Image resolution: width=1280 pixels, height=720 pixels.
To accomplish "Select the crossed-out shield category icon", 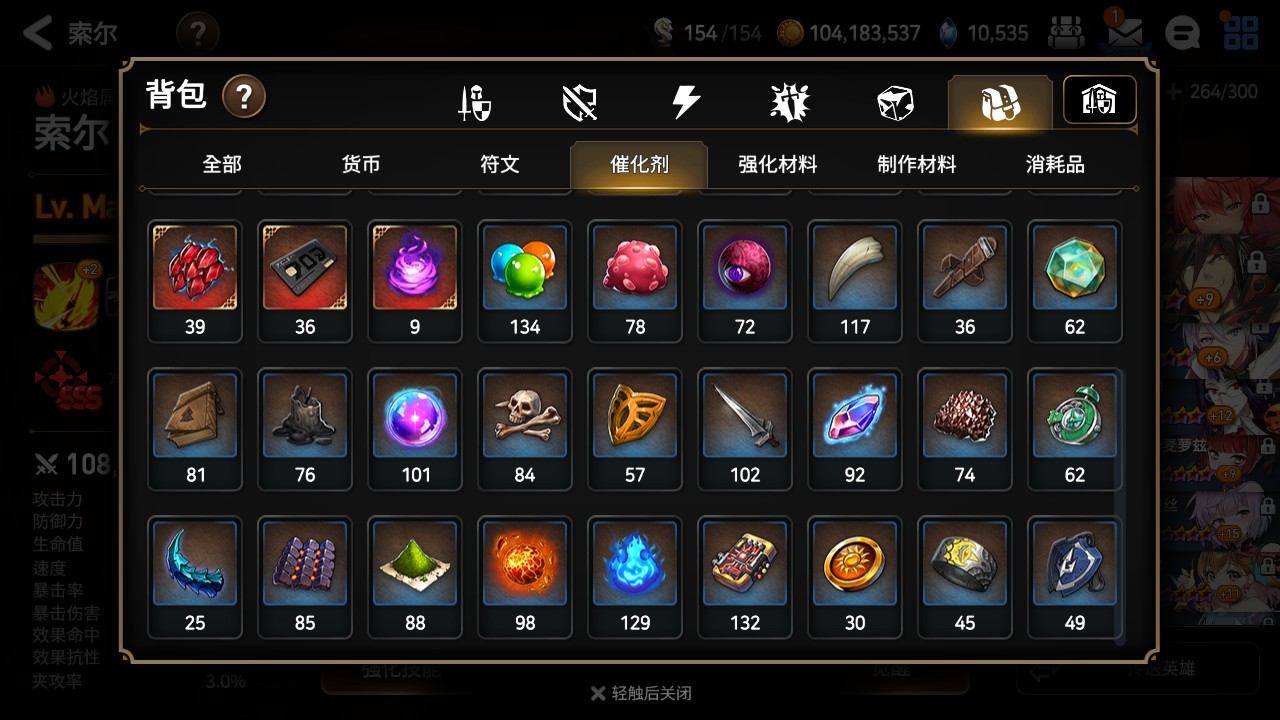I will coord(580,102).
